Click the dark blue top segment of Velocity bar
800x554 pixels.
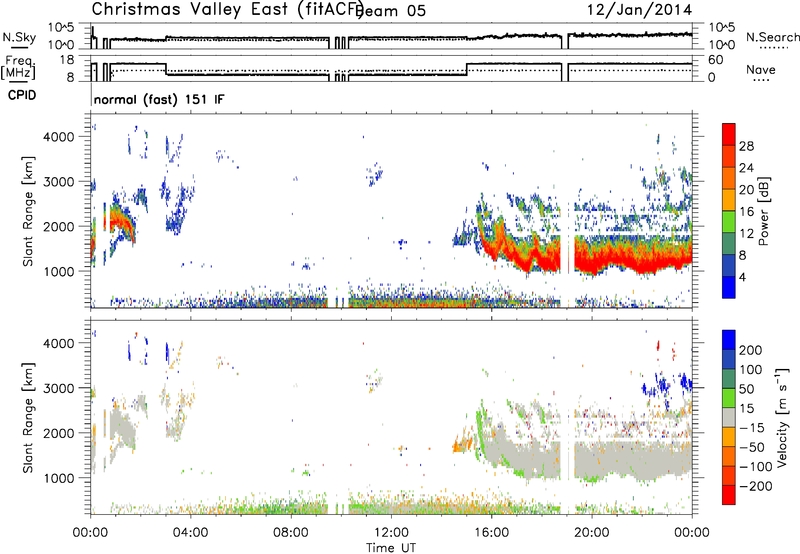click(729, 340)
